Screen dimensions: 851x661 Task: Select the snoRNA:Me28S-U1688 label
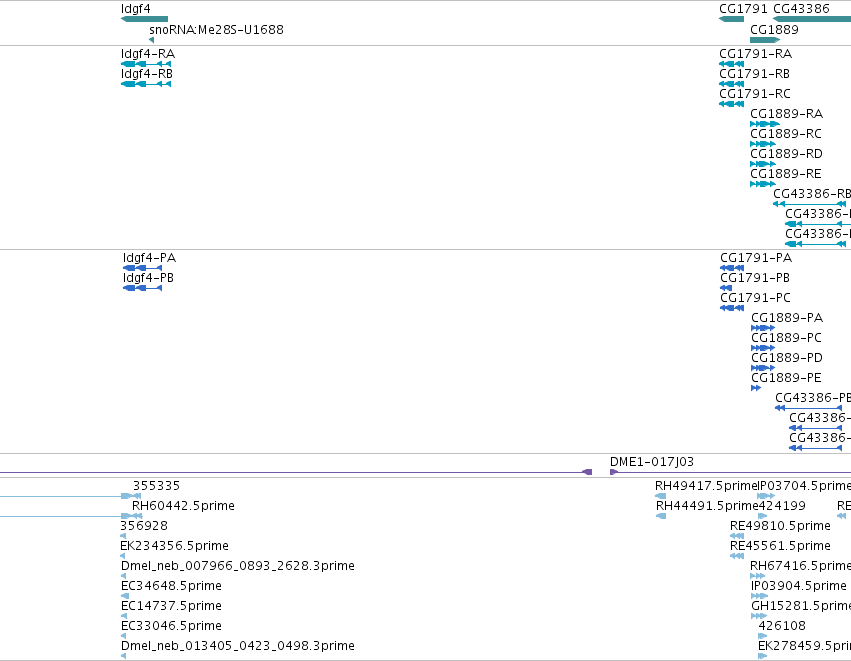click(x=216, y=30)
